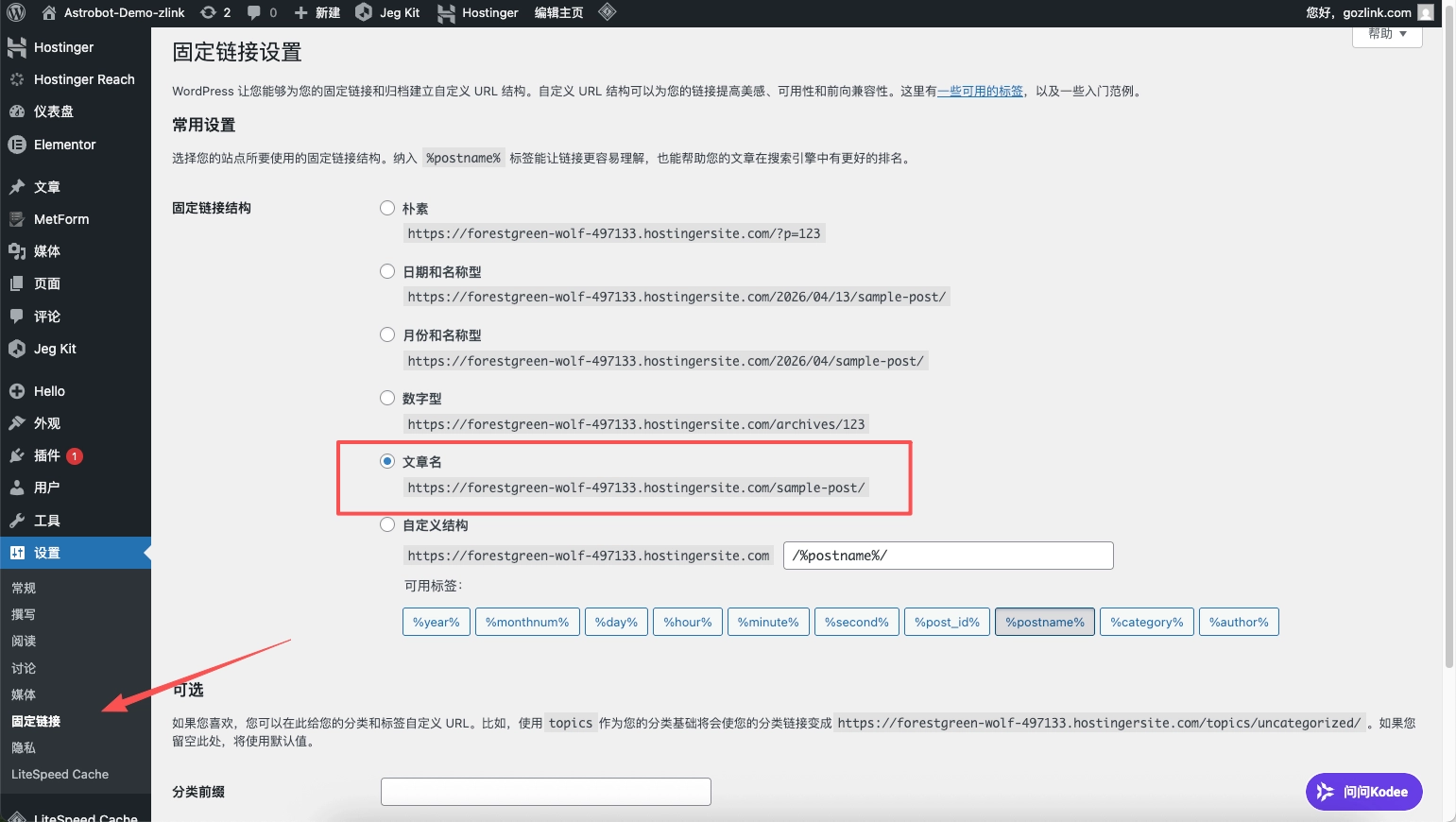Viewport: 1456px width, 822px height.
Task: Click the Hostinger sidebar icon
Action: click(17, 47)
